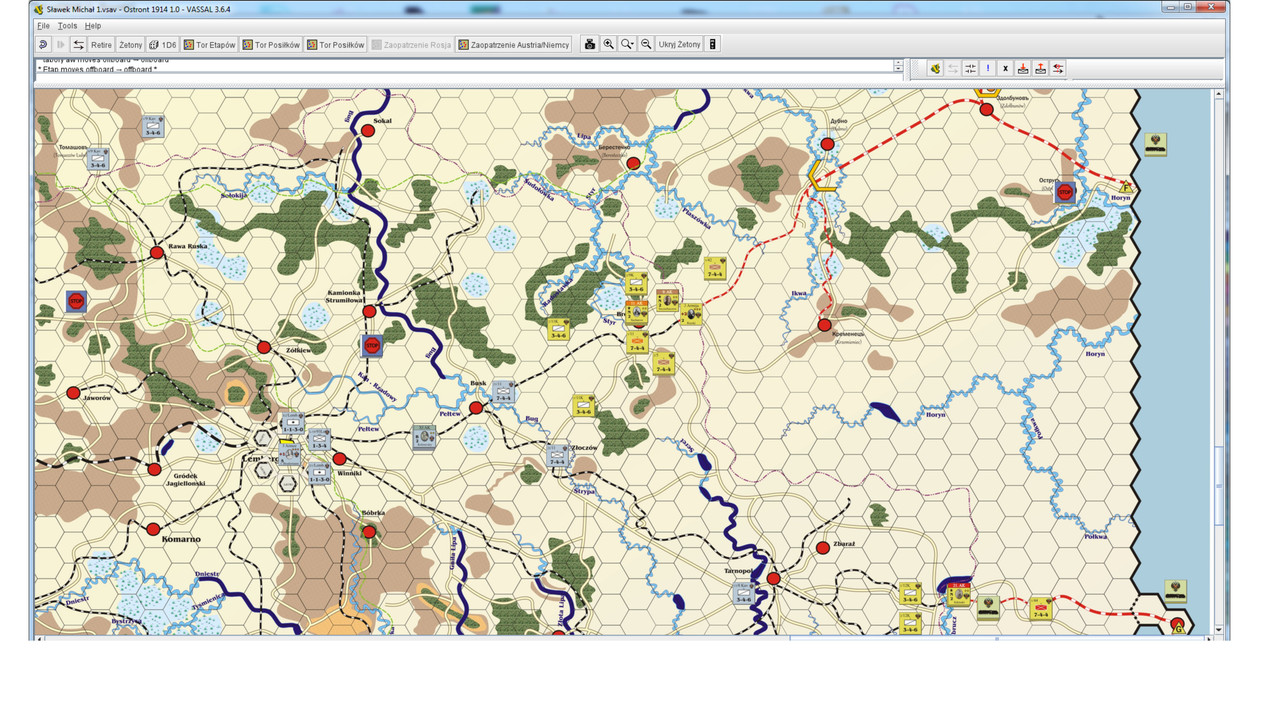
Task: Click the blue exclamation mark icon
Action: point(988,69)
